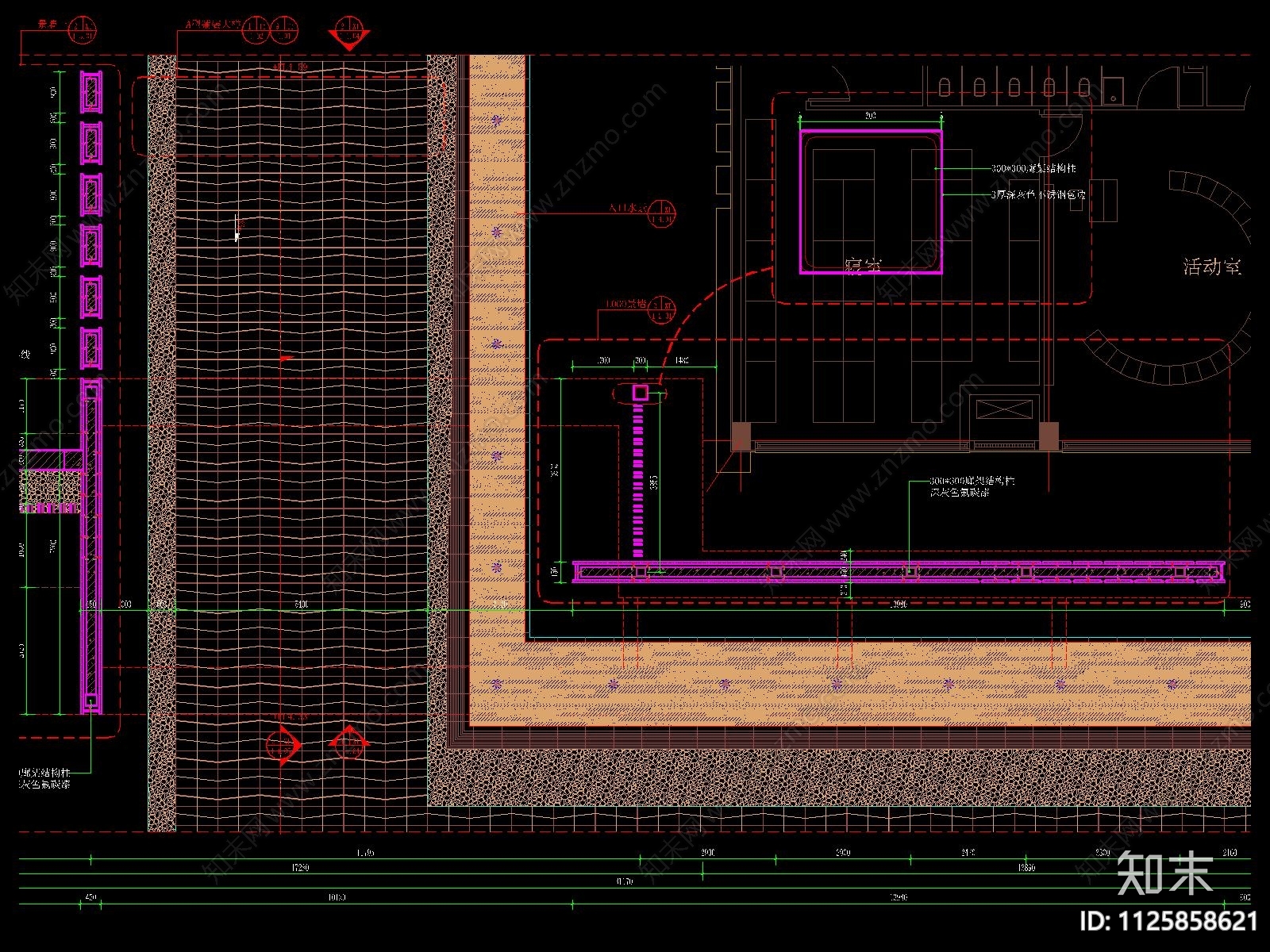Click the first of the paired detail circles at top

click(x=256, y=29)
